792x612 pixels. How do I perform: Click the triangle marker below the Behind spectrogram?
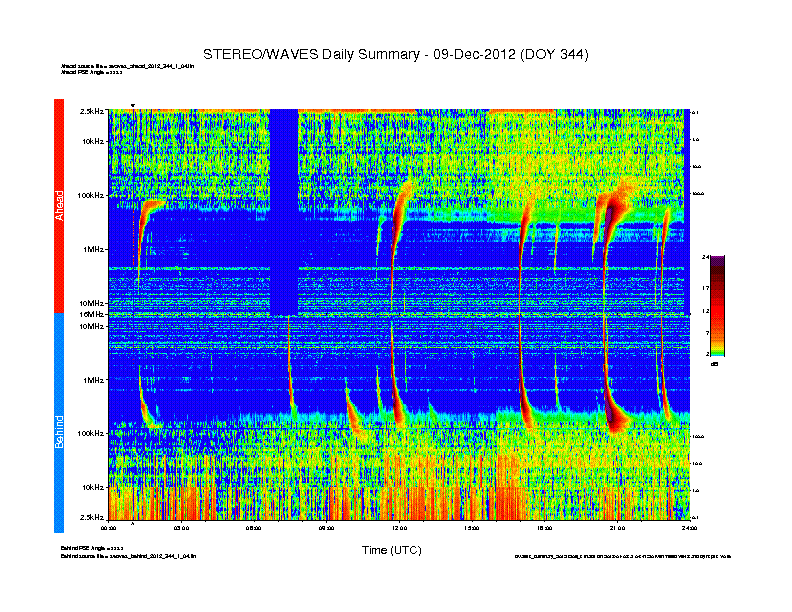pos(133,523)
